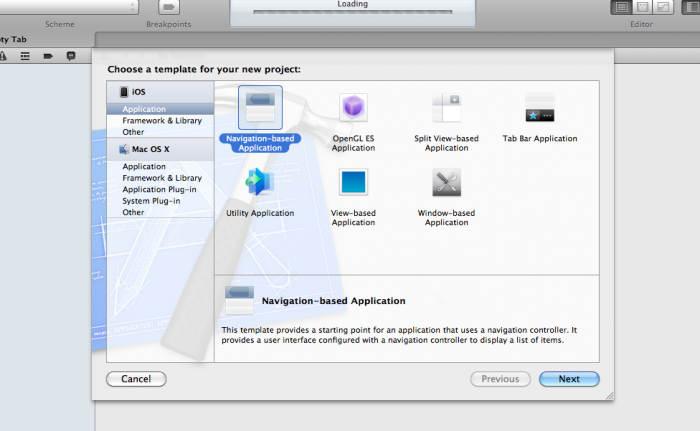700x431 pixels.
Task: Toggle the Breakpoints button in toolbar
Action: point(169,7)
